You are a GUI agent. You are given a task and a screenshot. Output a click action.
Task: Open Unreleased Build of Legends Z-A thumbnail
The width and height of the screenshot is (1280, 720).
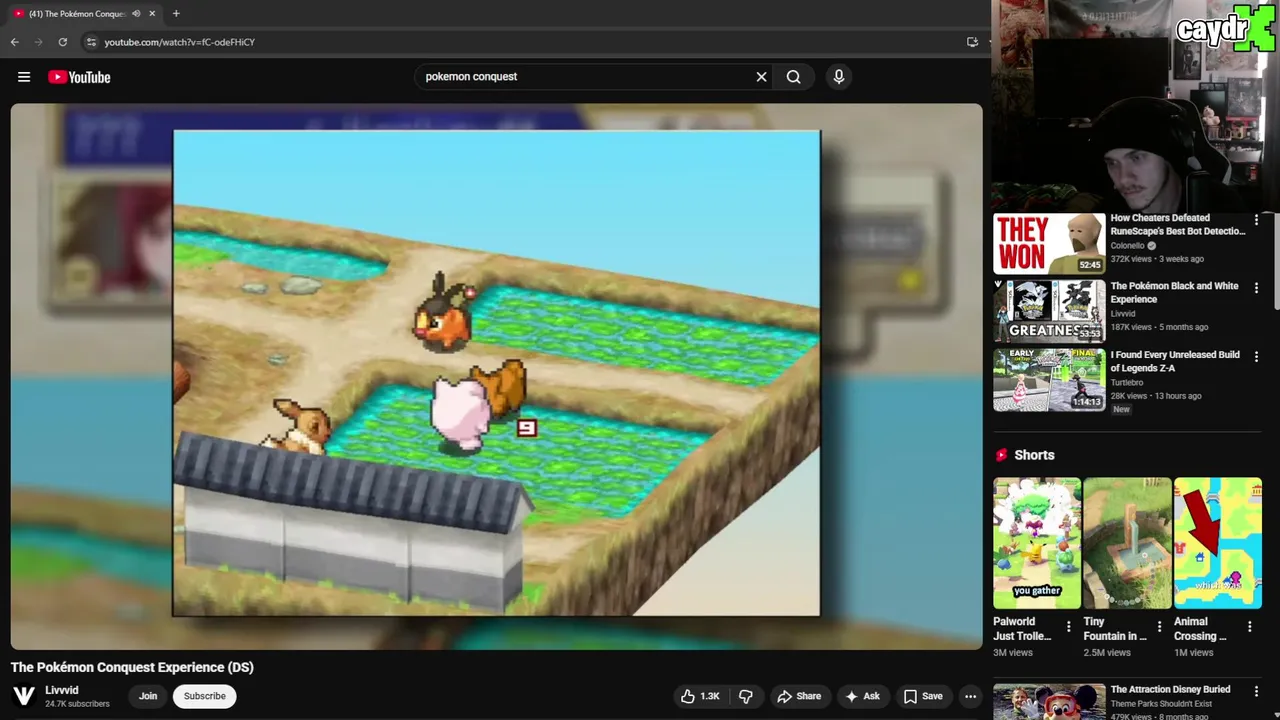point(1049,380)
